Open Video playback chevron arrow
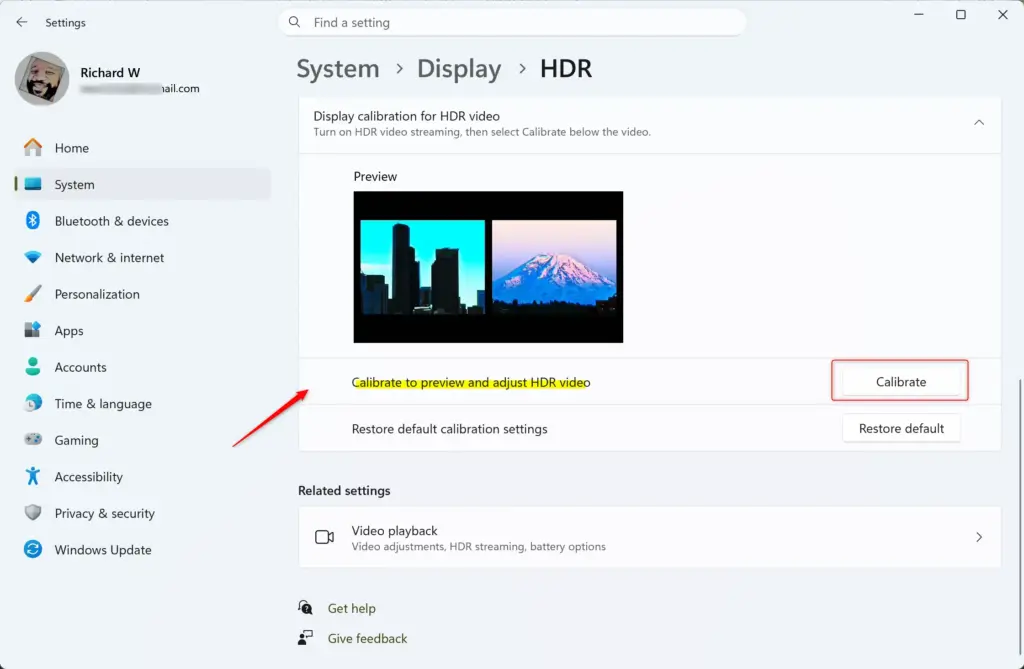Image resolution: width=1024 pixels, height=669 pixels. (978, 537)
